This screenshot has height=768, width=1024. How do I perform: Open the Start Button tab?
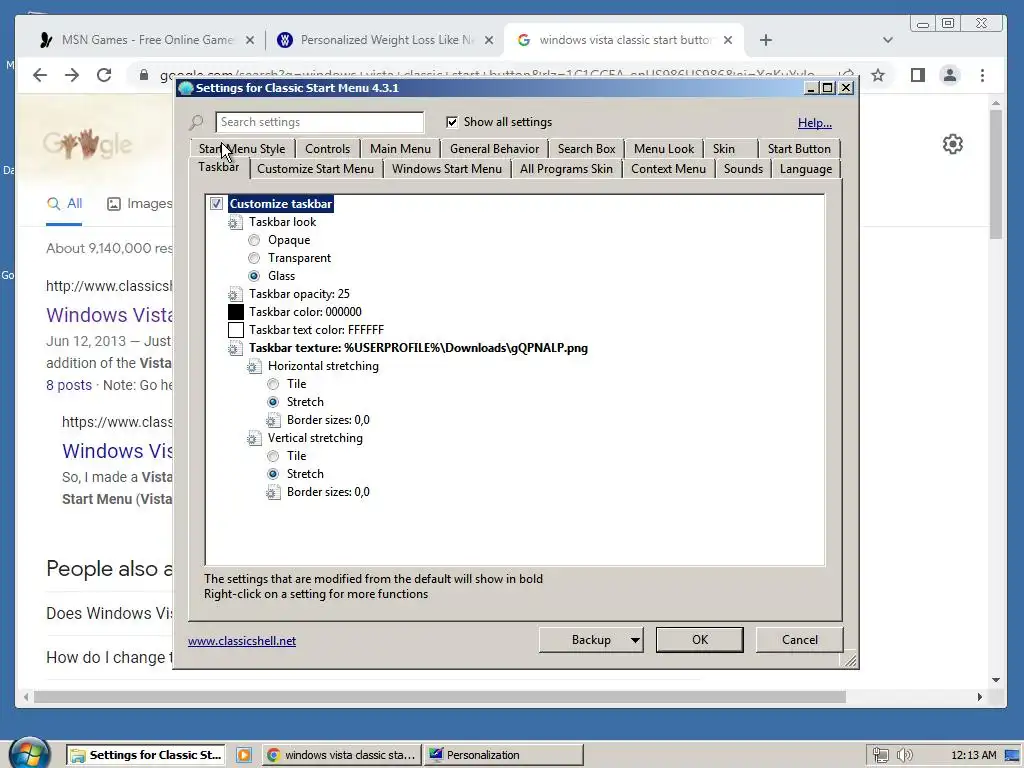pyautogui.click(x=799, y=149)
